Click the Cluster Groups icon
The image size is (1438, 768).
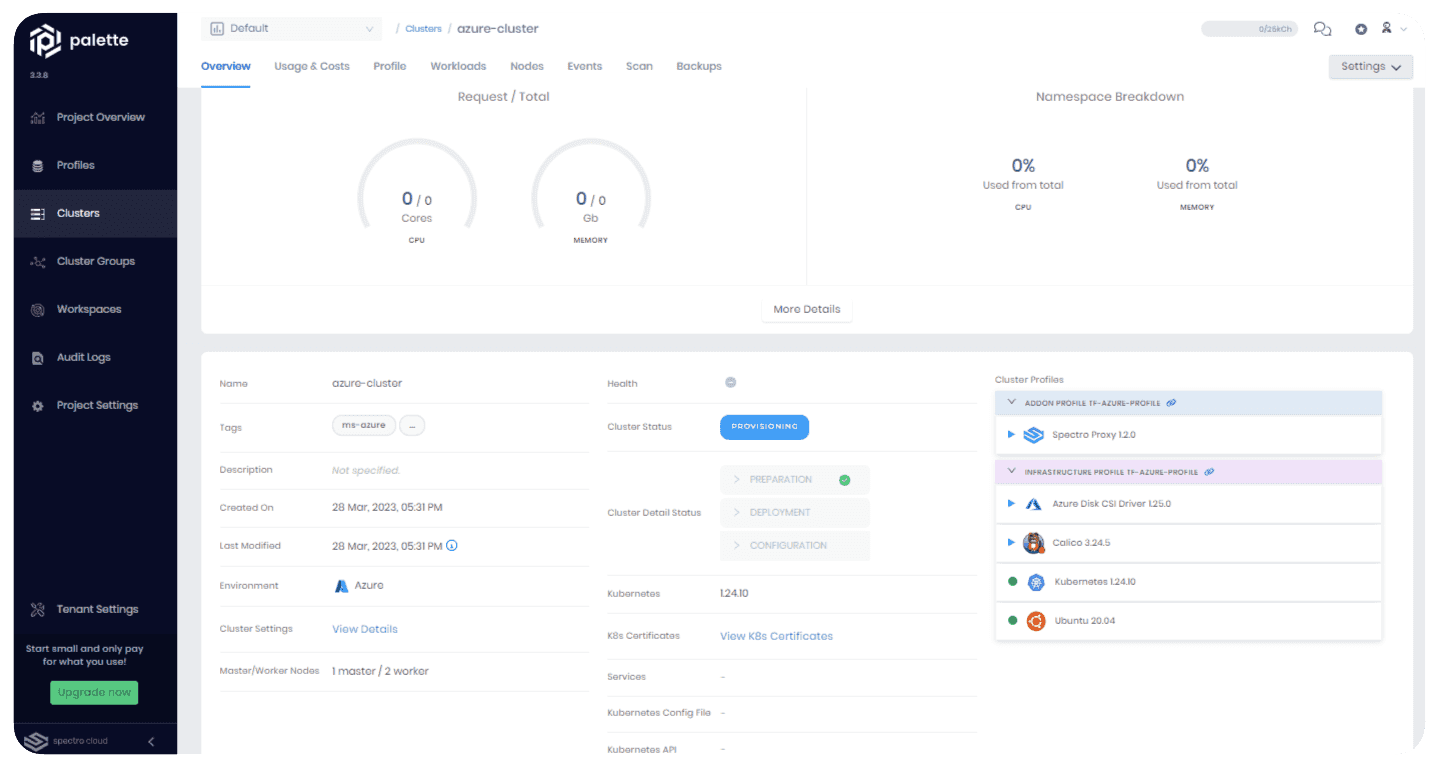38,262
